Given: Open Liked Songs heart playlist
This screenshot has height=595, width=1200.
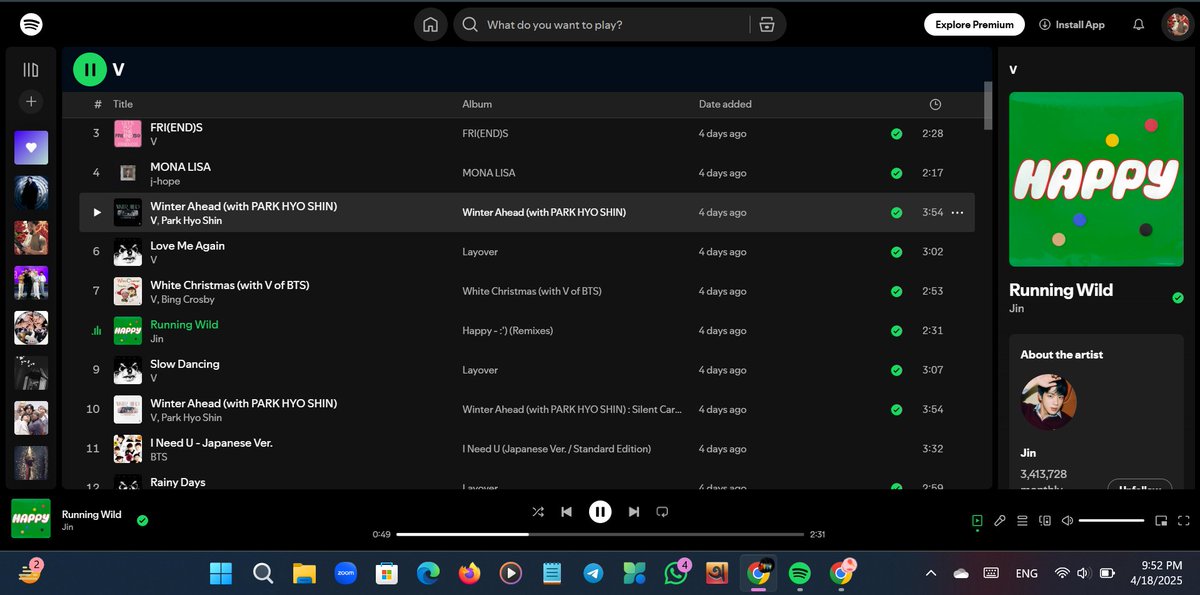Looking at the screenshot, I should pyautogui.click(x=31, y=148).
